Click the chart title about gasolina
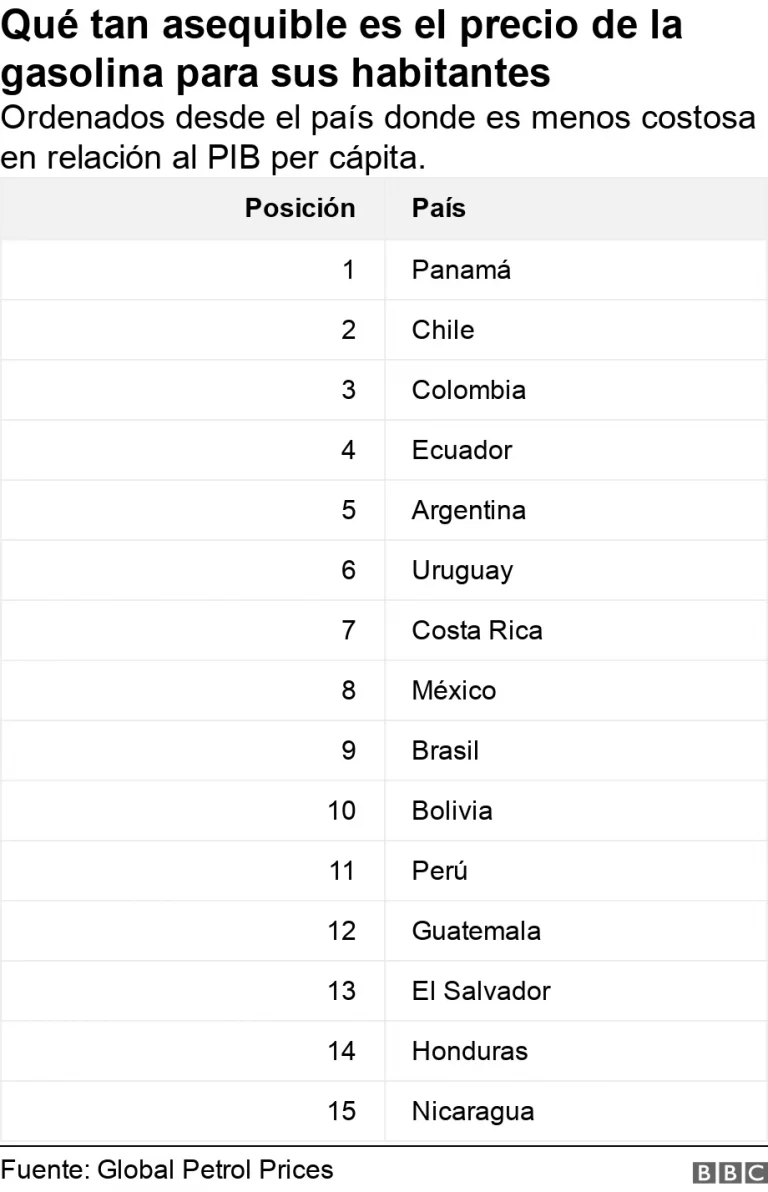Image resolution: width=768 pixels, height=1192 pixels. 341,49
